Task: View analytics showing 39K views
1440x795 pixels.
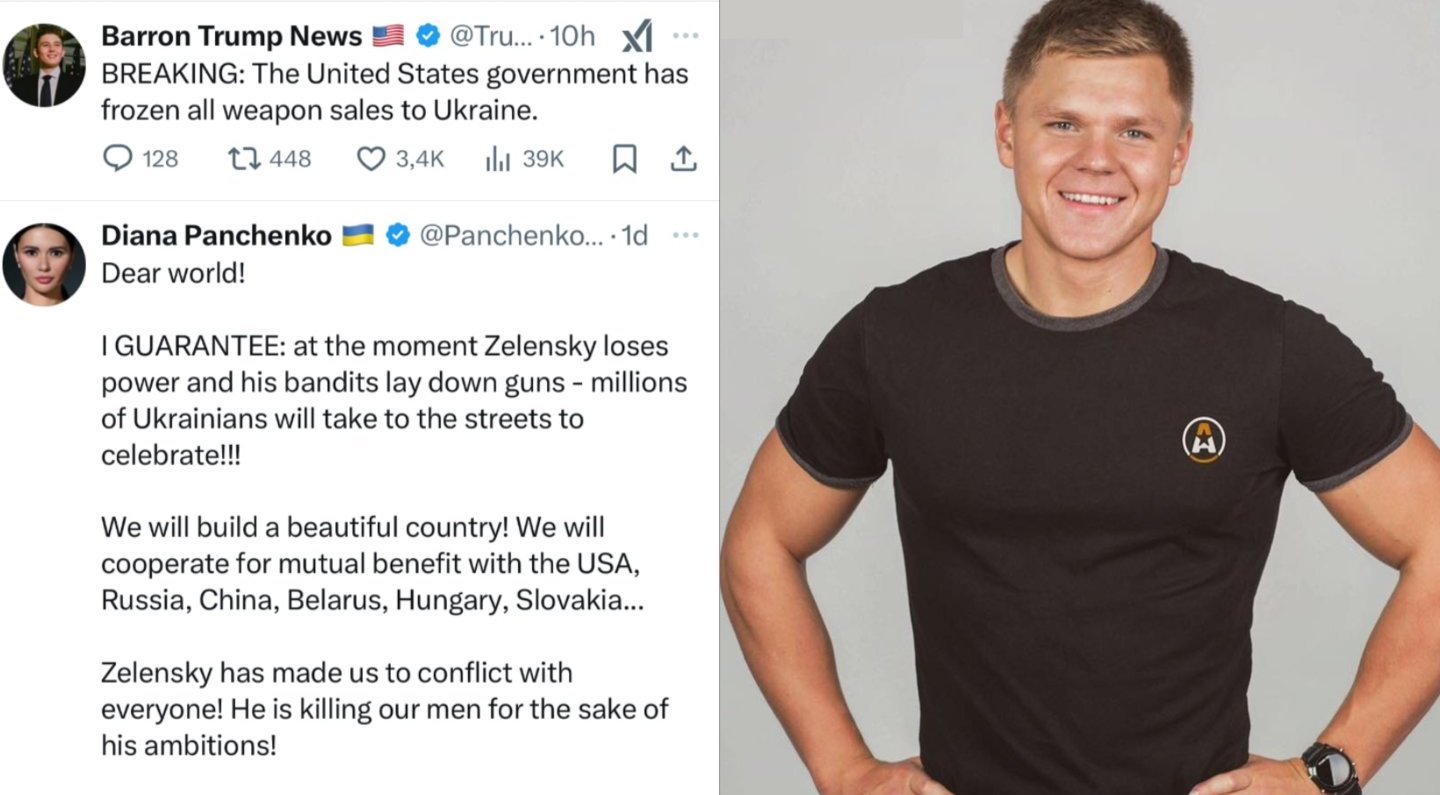Action: click(x=498, y=158)
